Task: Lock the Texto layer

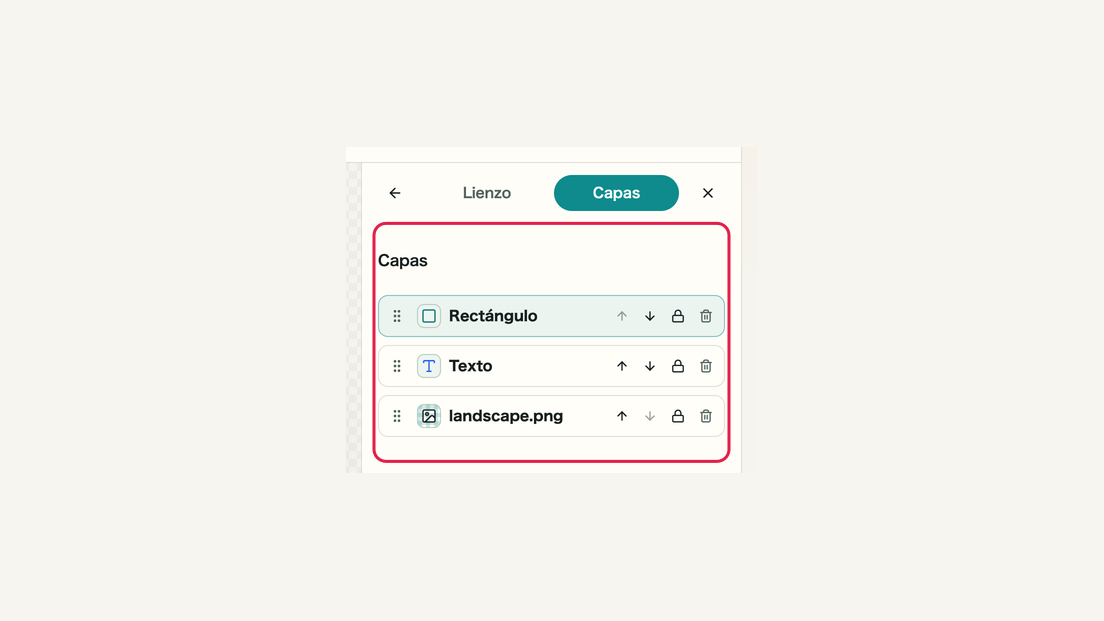Action: point(677,366)
